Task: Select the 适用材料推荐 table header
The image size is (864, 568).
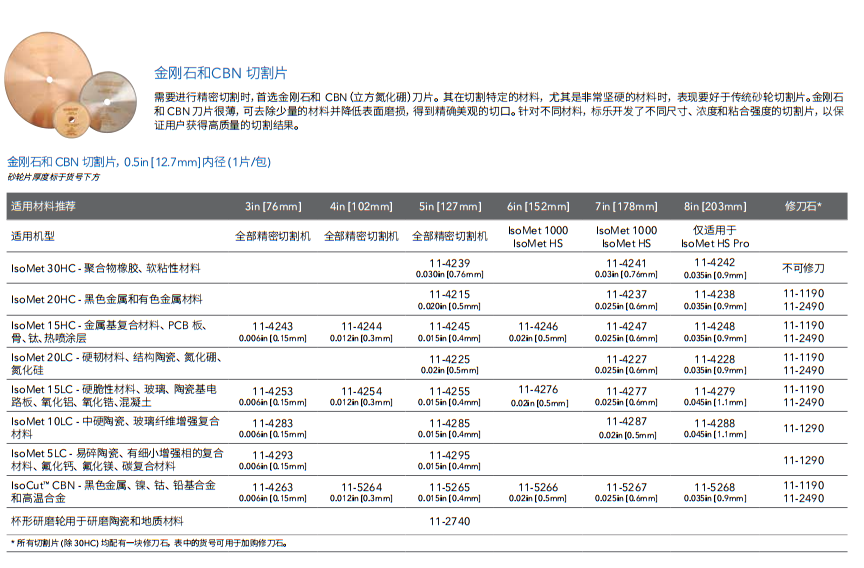Action: pos(43,206)
